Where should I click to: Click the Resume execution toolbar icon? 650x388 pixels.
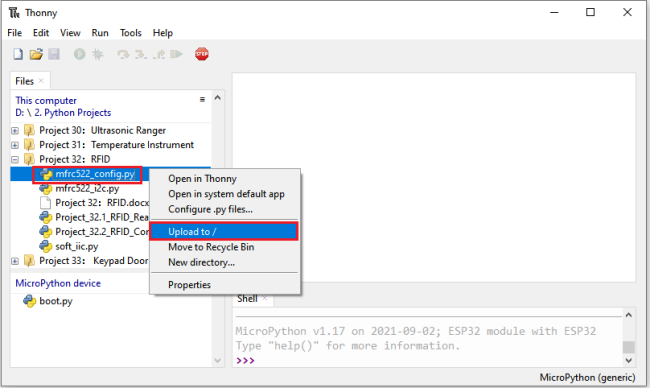pyautogui.click(x=177, y=54)
